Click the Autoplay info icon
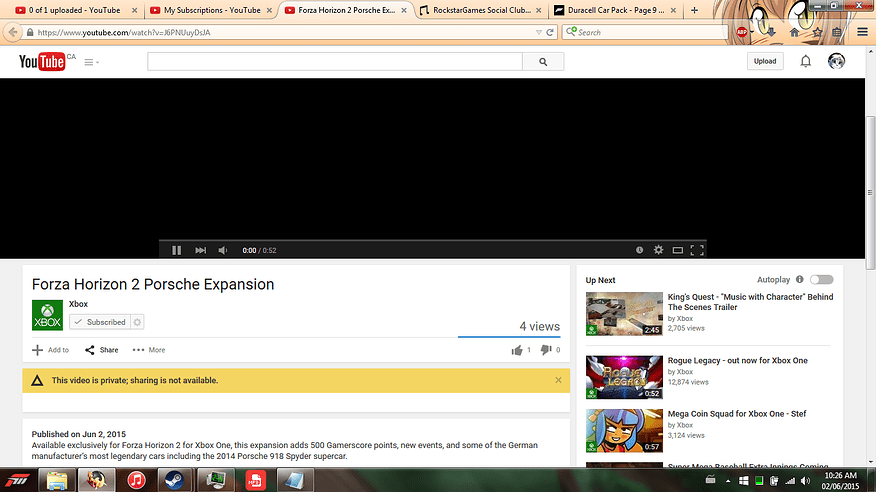The width and height of the screenshot is (876, 492). (799, 280)
